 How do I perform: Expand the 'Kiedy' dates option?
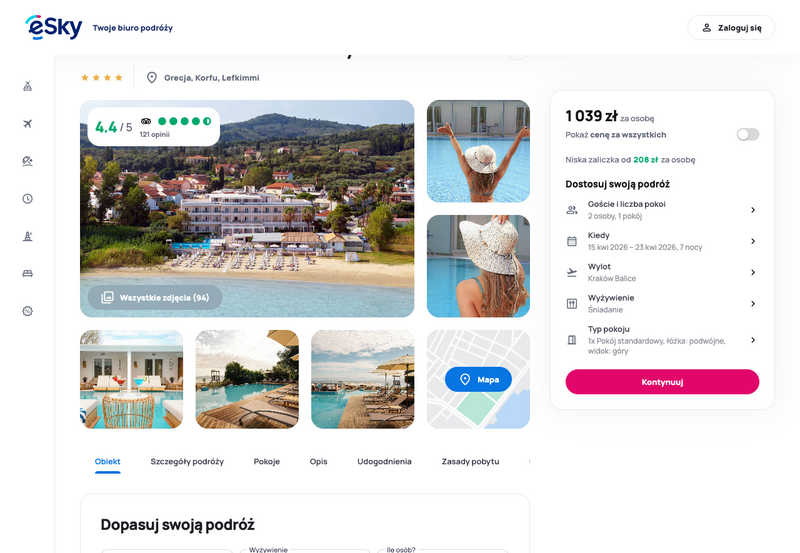coord(662,241)
